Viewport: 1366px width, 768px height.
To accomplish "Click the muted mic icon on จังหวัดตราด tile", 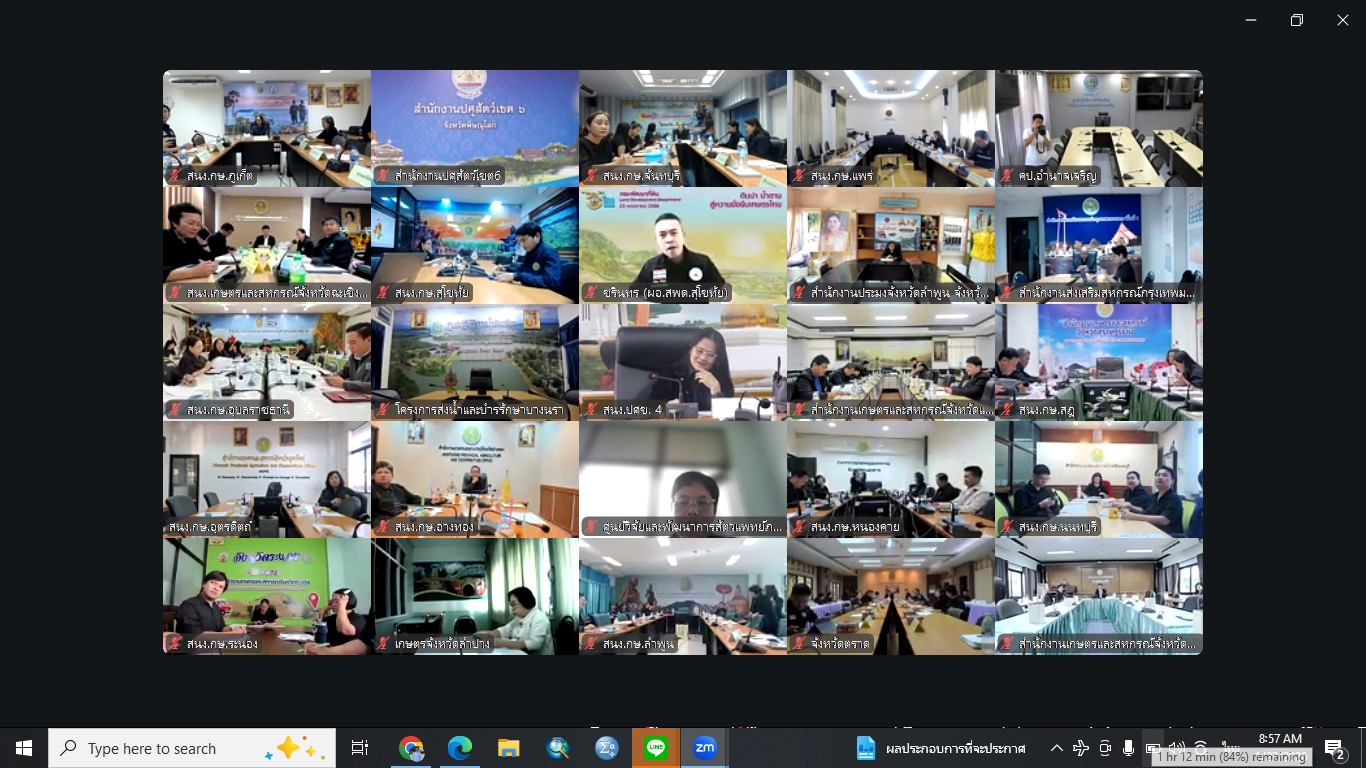I will pyautogui.click(x=799, y=644).
